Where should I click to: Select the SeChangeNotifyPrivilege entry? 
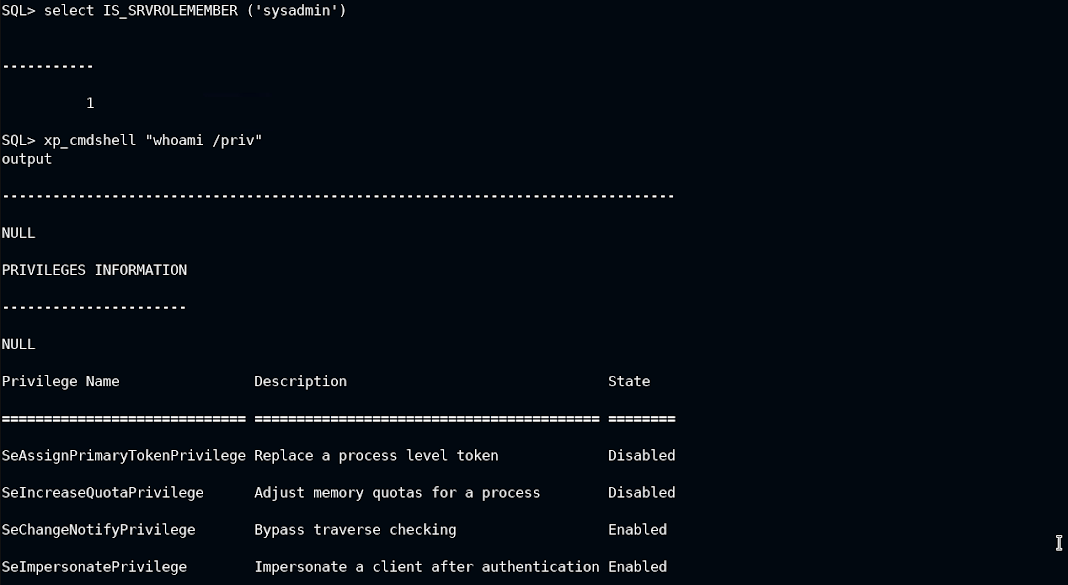(x=98, y=529)
